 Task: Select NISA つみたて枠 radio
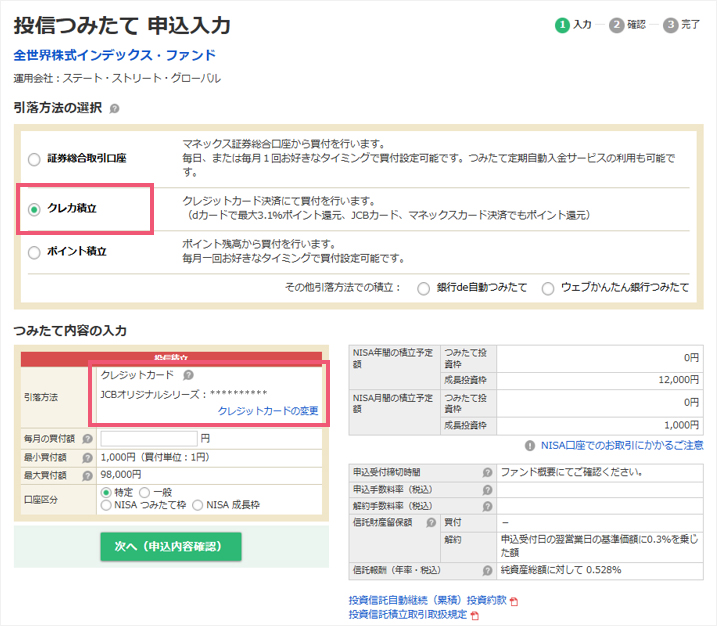pyautogui.click(x=106, y=505)
